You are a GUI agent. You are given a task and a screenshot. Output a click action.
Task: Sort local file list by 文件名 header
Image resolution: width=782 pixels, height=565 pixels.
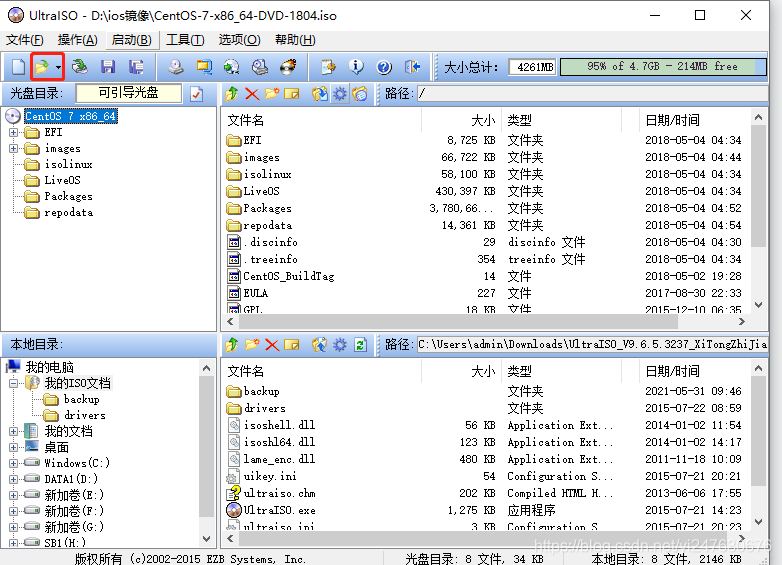(322, 372)
